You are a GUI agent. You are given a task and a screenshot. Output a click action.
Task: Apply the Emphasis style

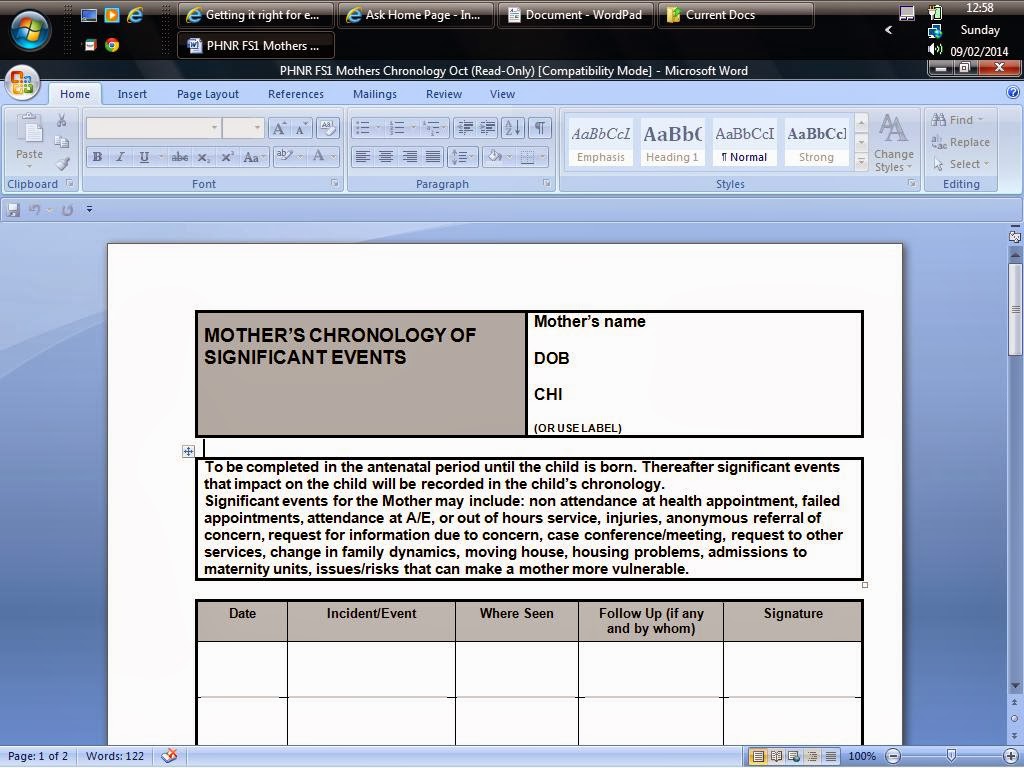point(601,142)
